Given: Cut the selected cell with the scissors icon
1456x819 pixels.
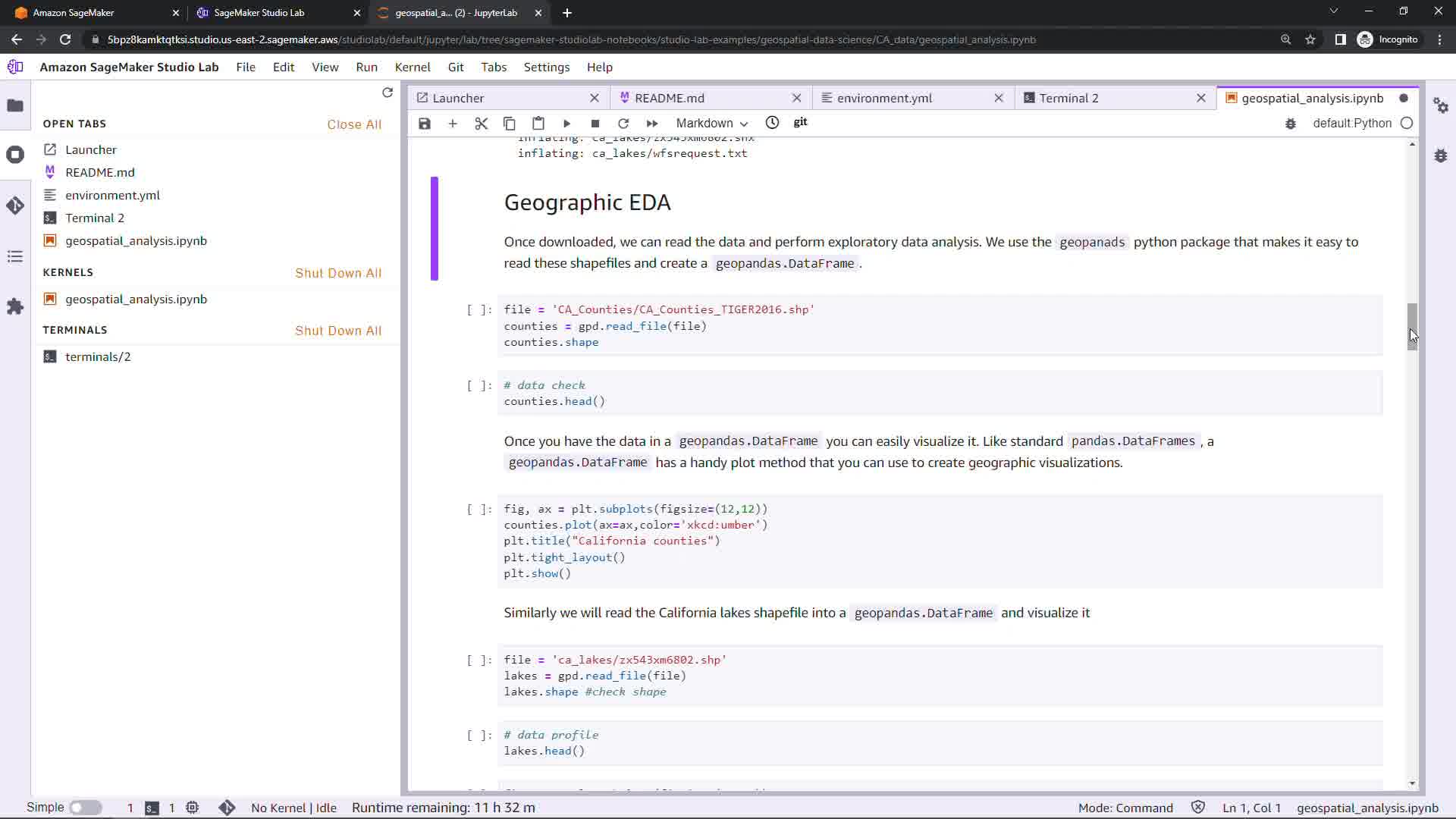Looking at the screenshot, I should point(481,124).
